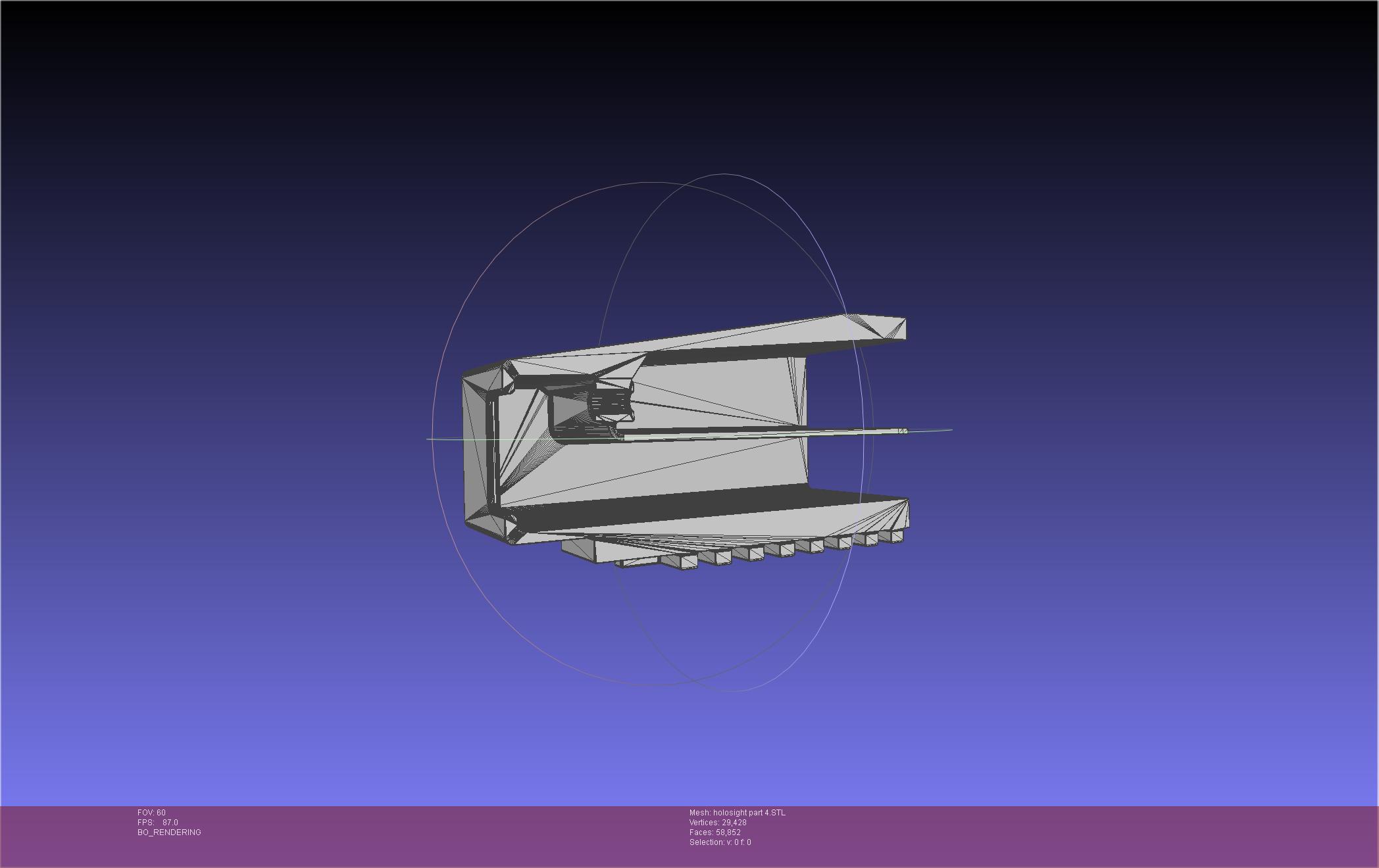This screenshot has height=868, width=1379.
Task: Click the BO_RENDERING status label
Action: click(x=169, y=832)
